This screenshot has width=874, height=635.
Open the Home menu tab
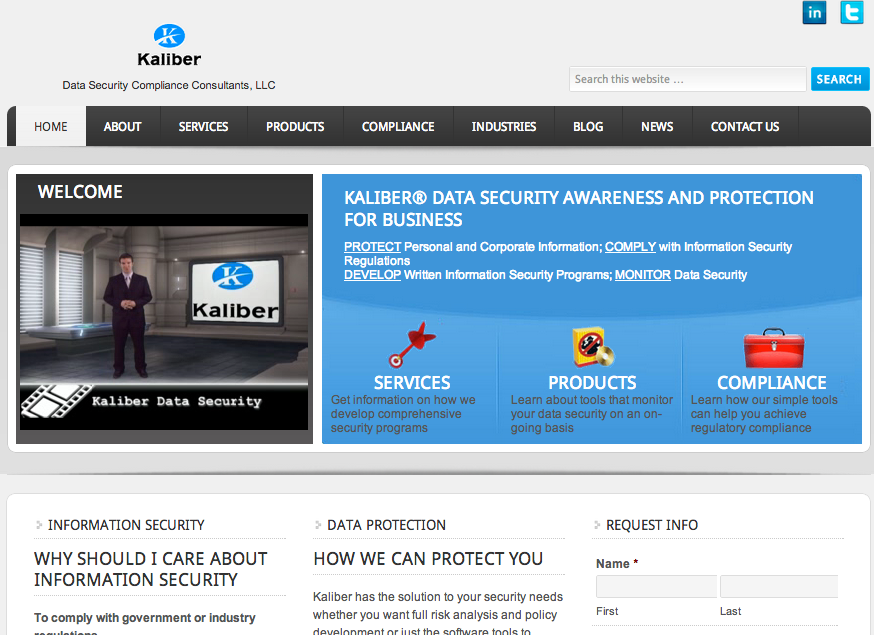[x=51, y=127]
